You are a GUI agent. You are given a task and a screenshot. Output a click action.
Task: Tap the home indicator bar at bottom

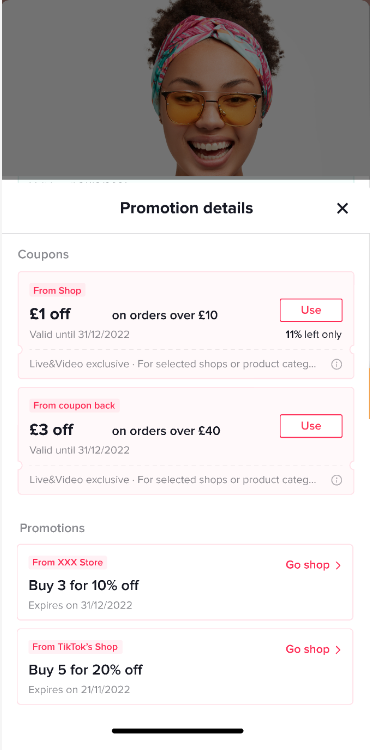(178, 731)
